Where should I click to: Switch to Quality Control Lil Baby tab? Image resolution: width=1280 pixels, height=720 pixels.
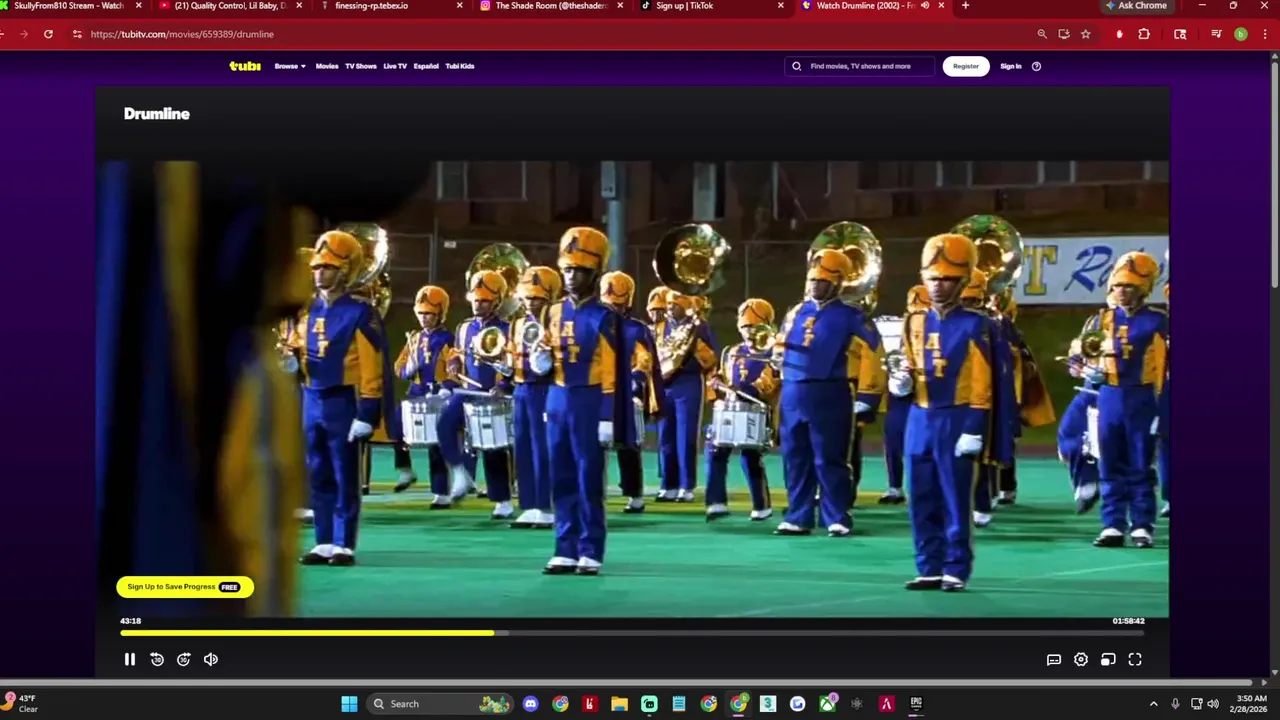click(231, 6)
